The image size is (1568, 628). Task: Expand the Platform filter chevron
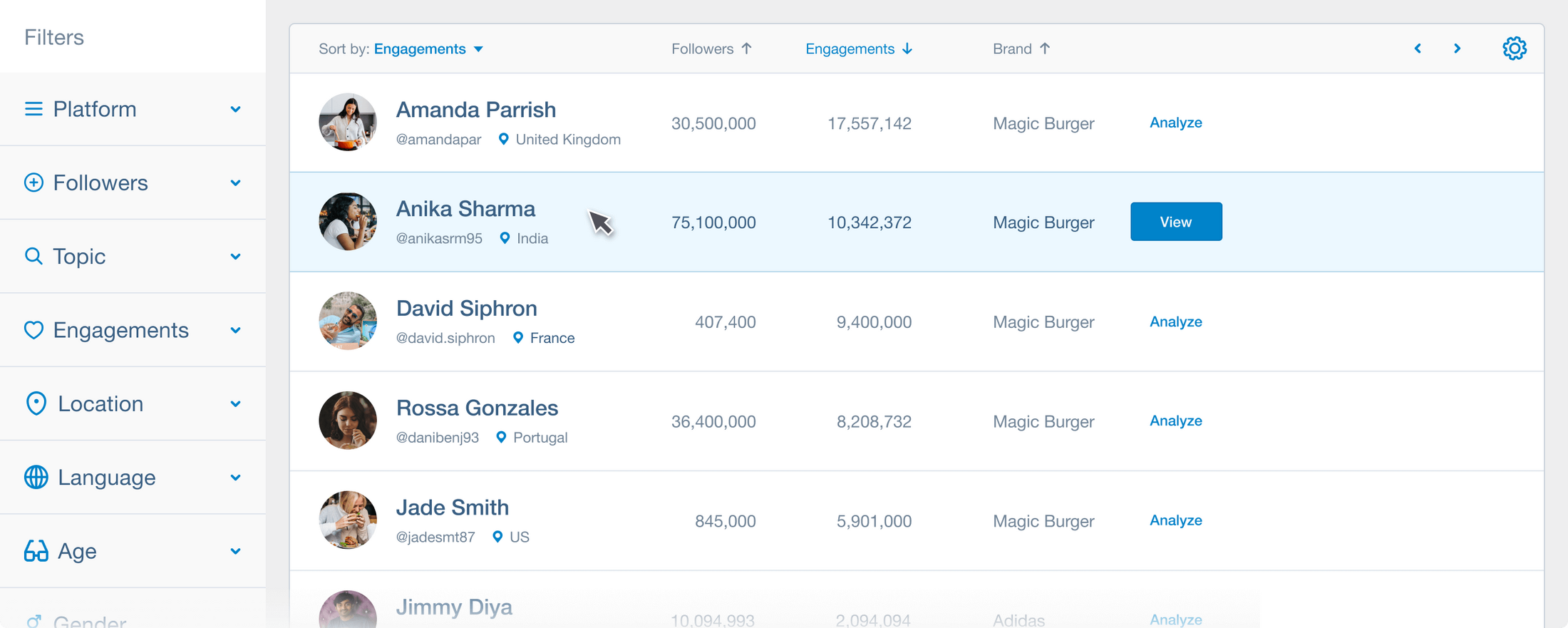[235, 109]
